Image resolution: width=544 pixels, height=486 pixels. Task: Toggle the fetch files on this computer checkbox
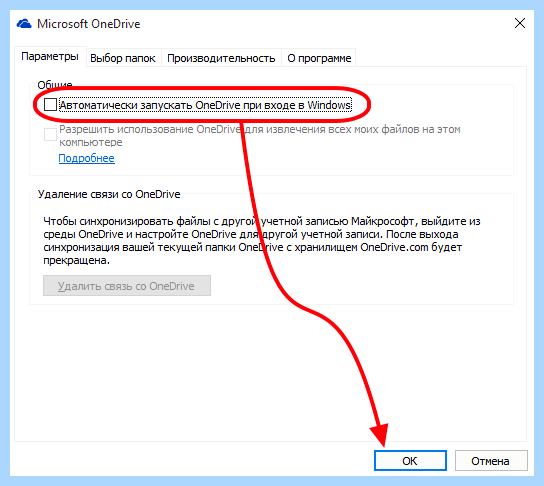click(50, 135)
